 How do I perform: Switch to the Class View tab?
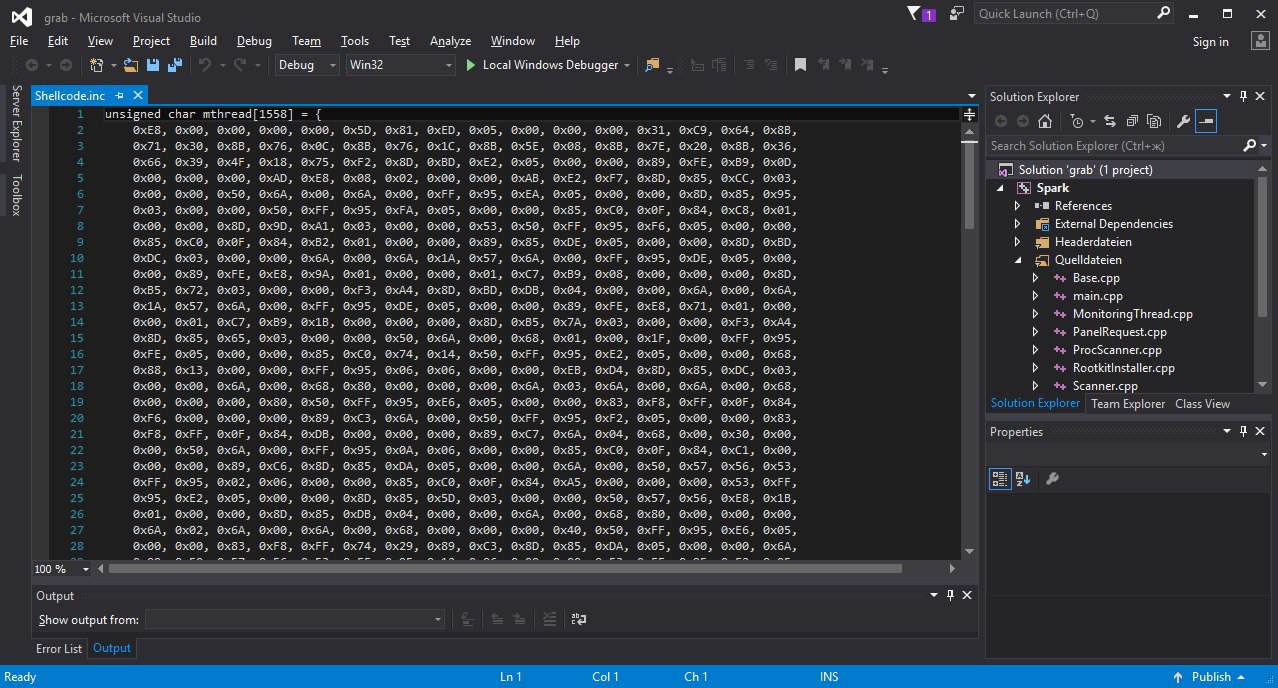tap(1202, 404)
